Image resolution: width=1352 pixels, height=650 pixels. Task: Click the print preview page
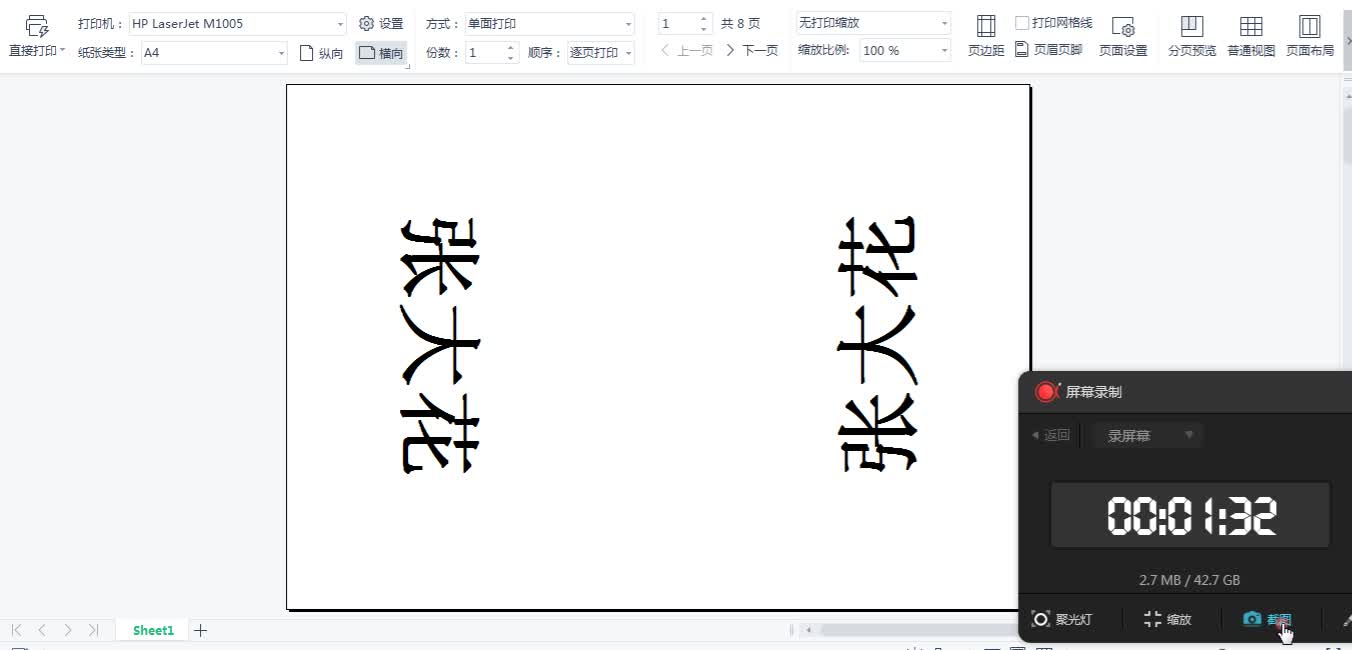pyautogui.click(x=658, y=347)
